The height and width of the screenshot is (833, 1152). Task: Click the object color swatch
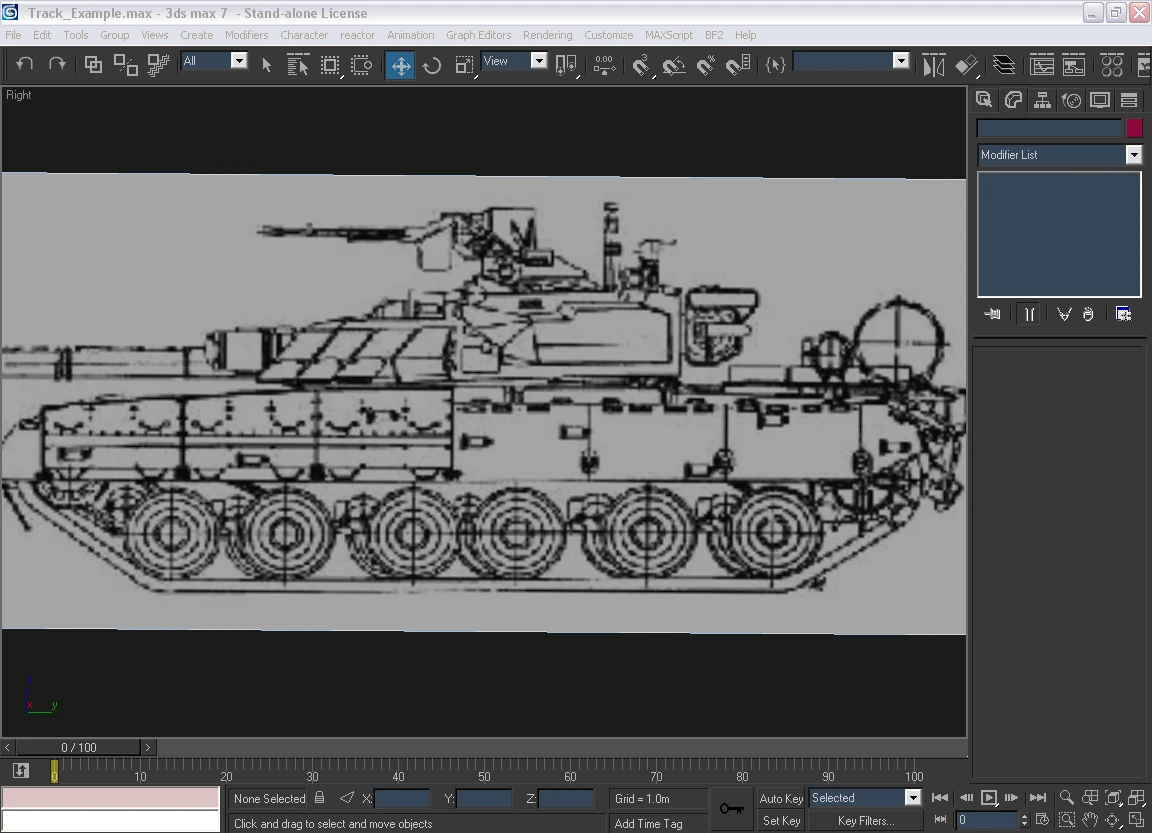click(1133, 128)
